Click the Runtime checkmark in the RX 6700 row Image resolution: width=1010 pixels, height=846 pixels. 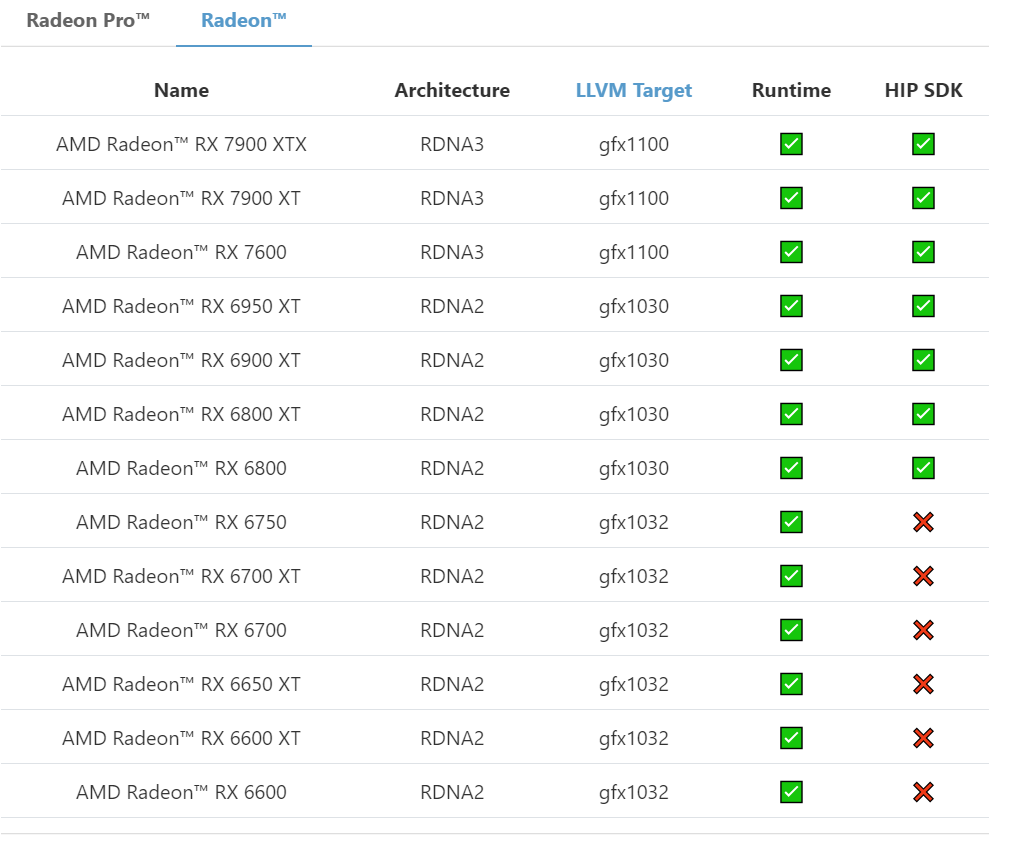click(x=792, y=630)
